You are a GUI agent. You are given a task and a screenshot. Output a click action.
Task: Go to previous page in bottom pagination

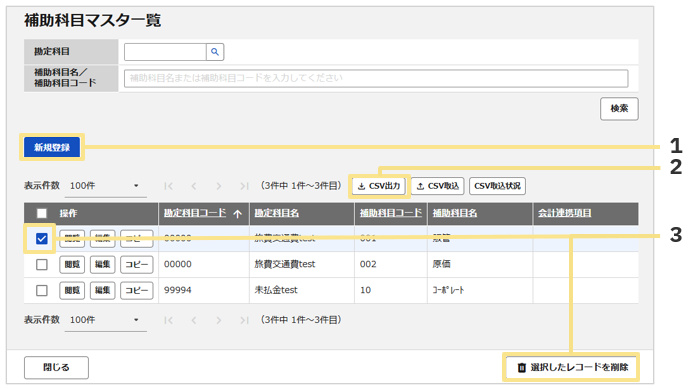coord(194,320)
